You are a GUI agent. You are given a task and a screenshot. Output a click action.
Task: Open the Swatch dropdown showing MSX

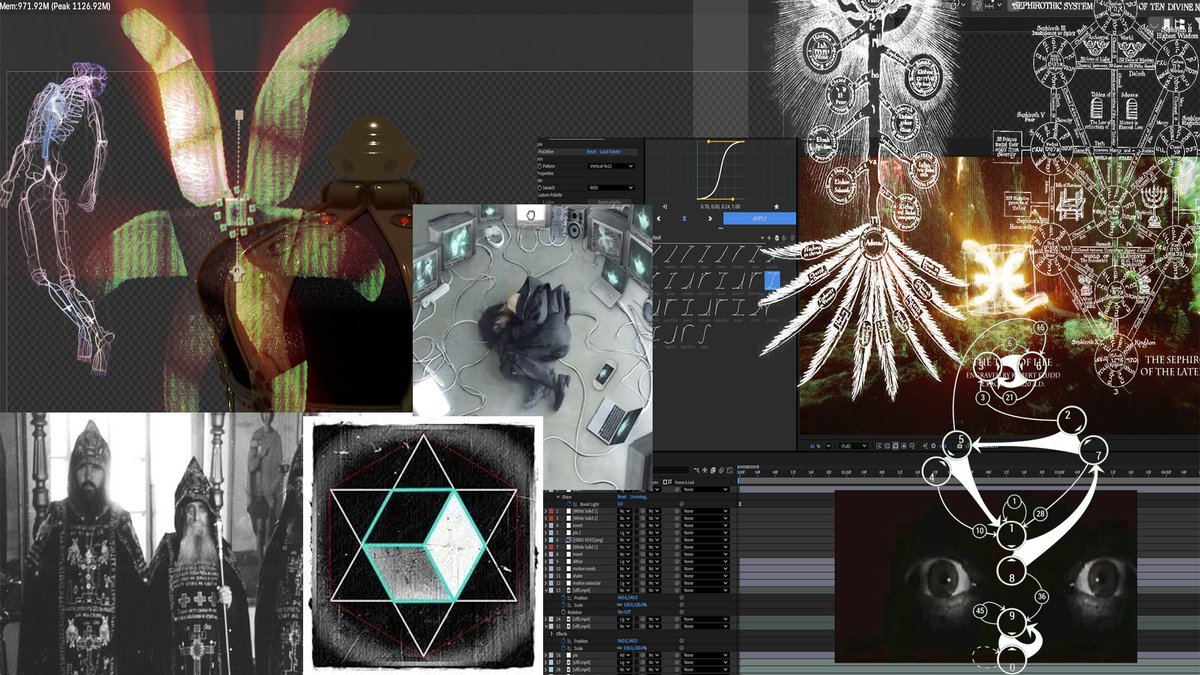point(611,187)
